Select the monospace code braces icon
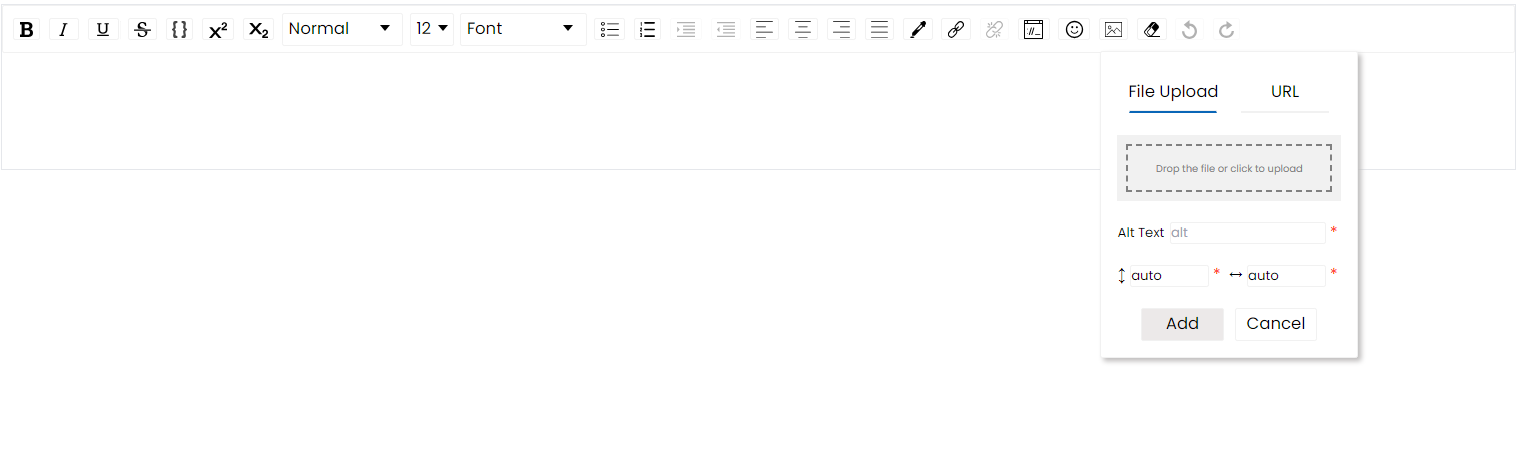The height and width of the screenshot is (455, 1526). click(180, 29)
